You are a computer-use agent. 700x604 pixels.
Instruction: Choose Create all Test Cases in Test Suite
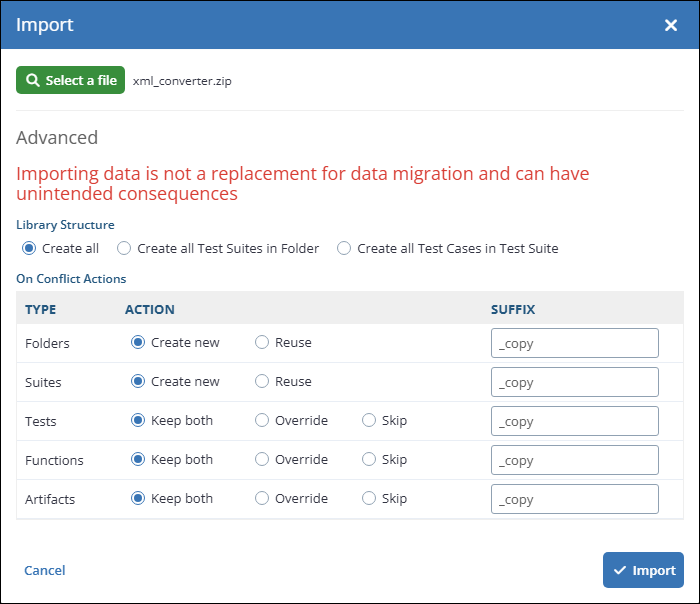[x=344, y=248]
